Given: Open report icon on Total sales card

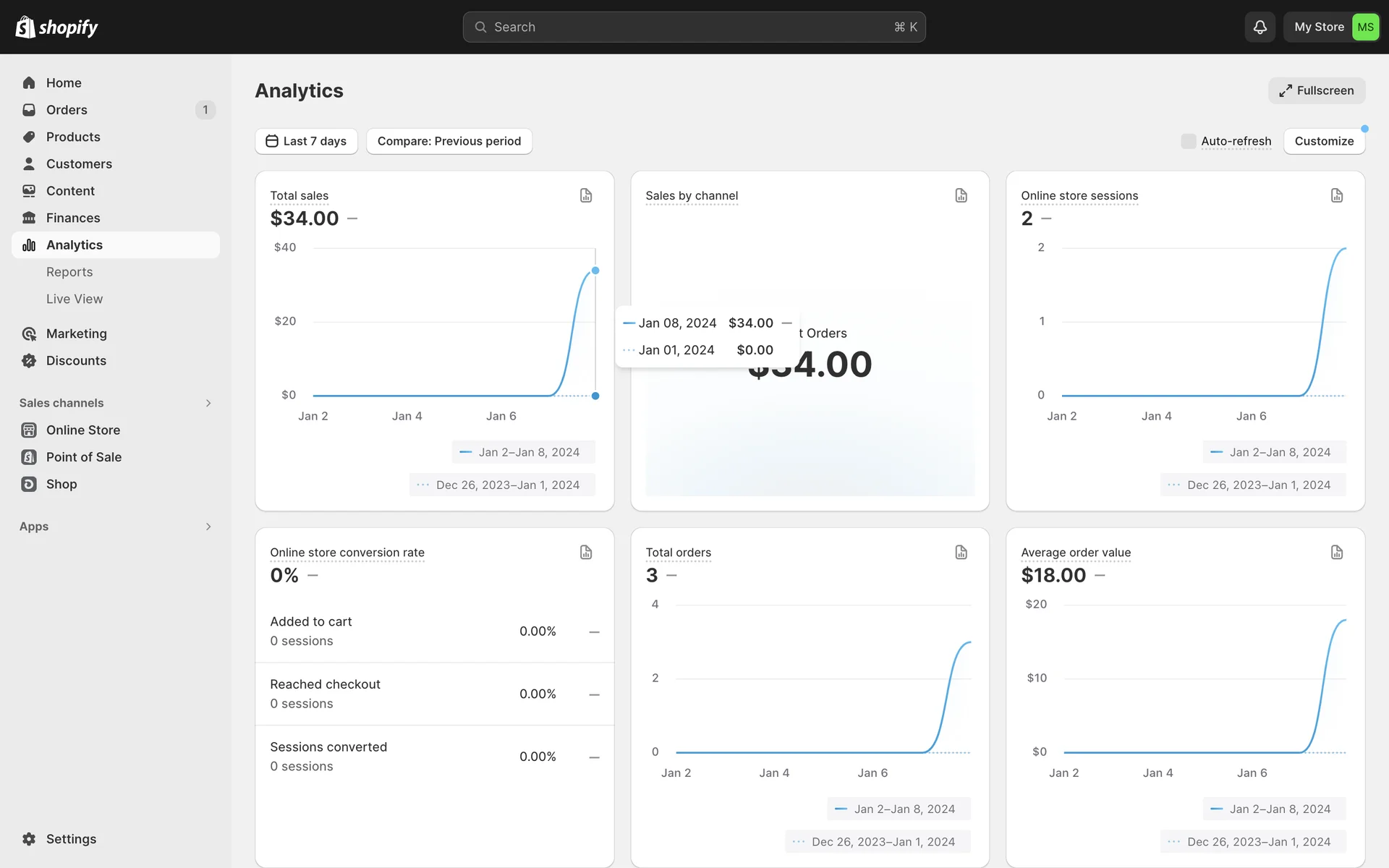Looking at the screenshot, I should click(x=586, y=195).
